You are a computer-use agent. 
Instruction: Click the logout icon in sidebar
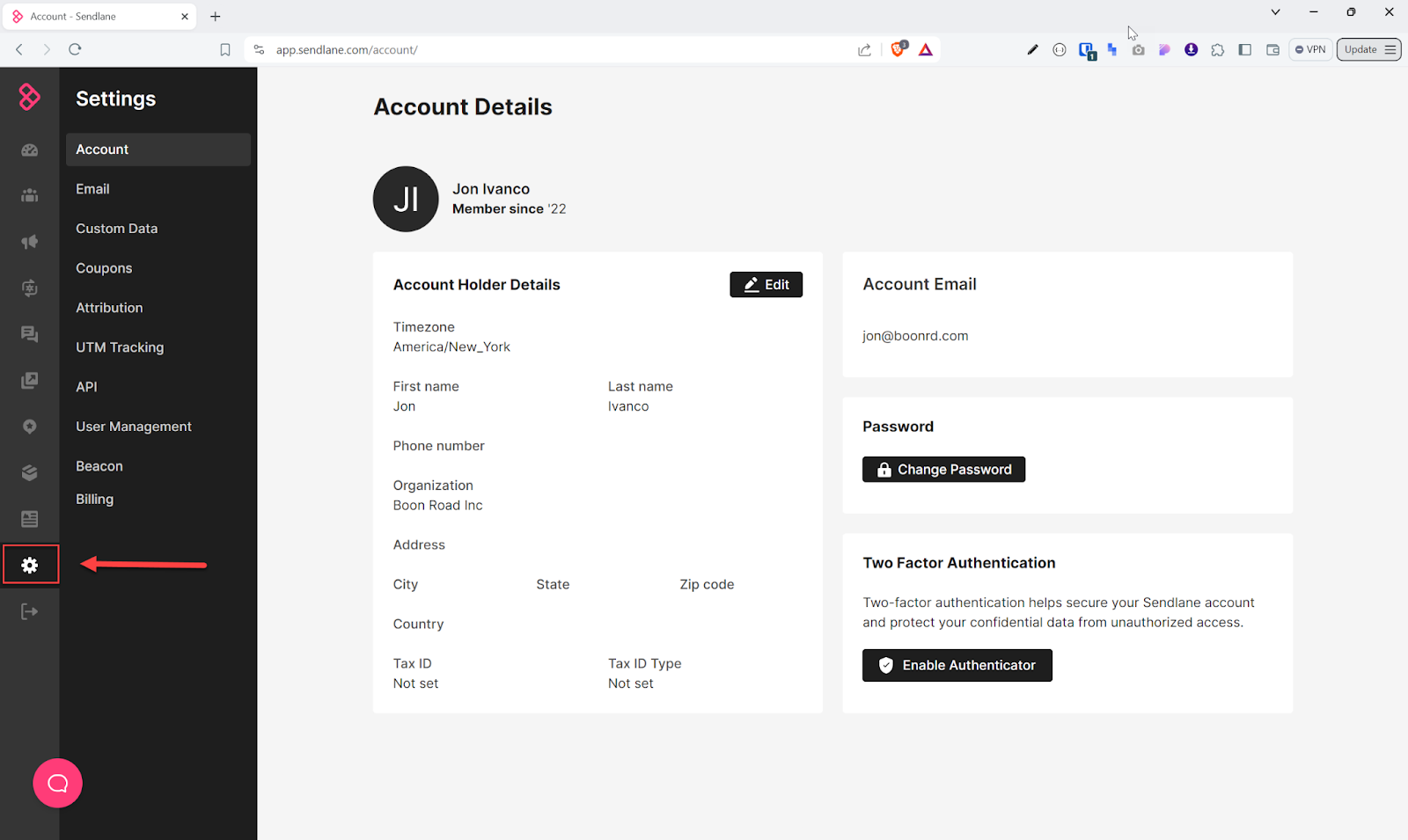point(29,611)
